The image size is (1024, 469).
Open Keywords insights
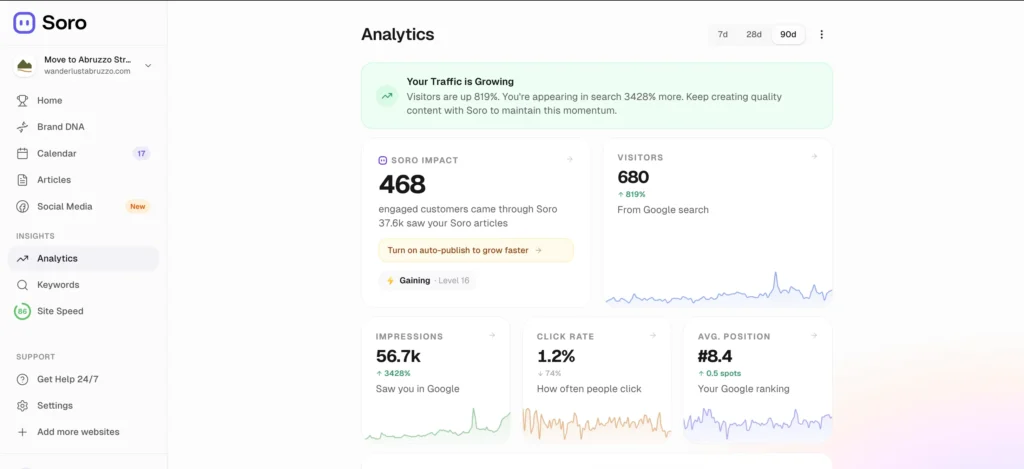click(x=83, y=285)
